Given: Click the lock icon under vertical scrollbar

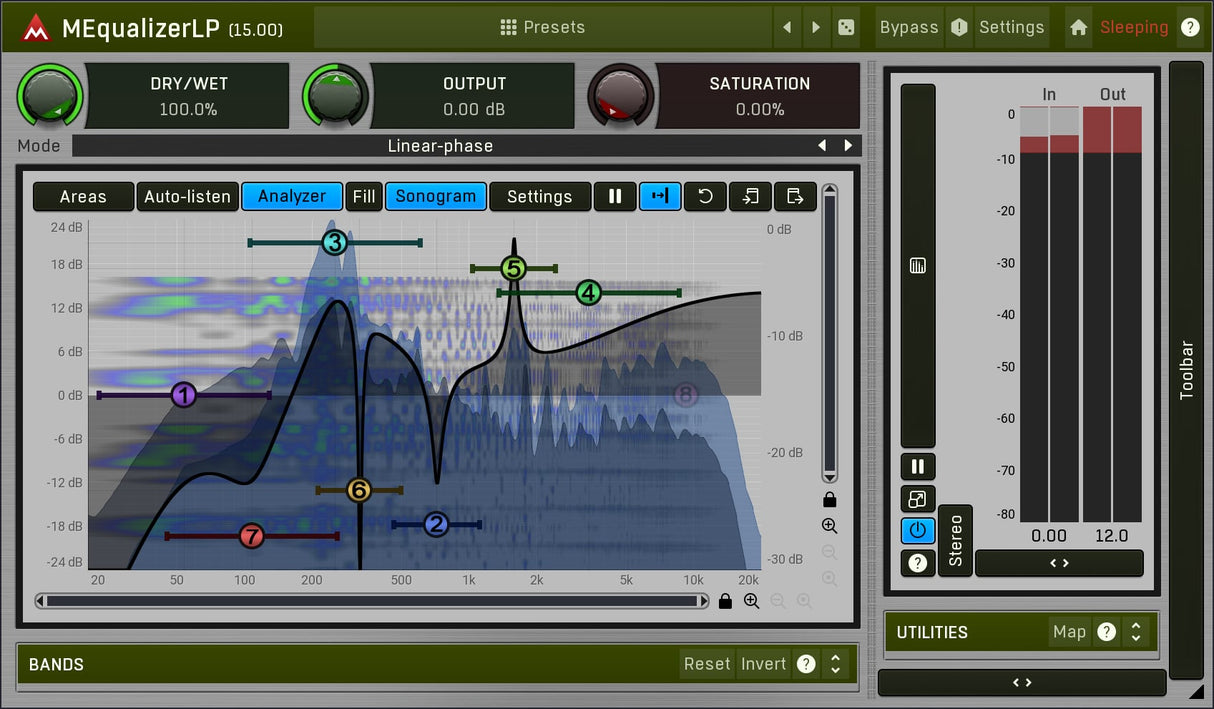Looking at the screenshot, I should pyautogui.click(x=829, y=500).
